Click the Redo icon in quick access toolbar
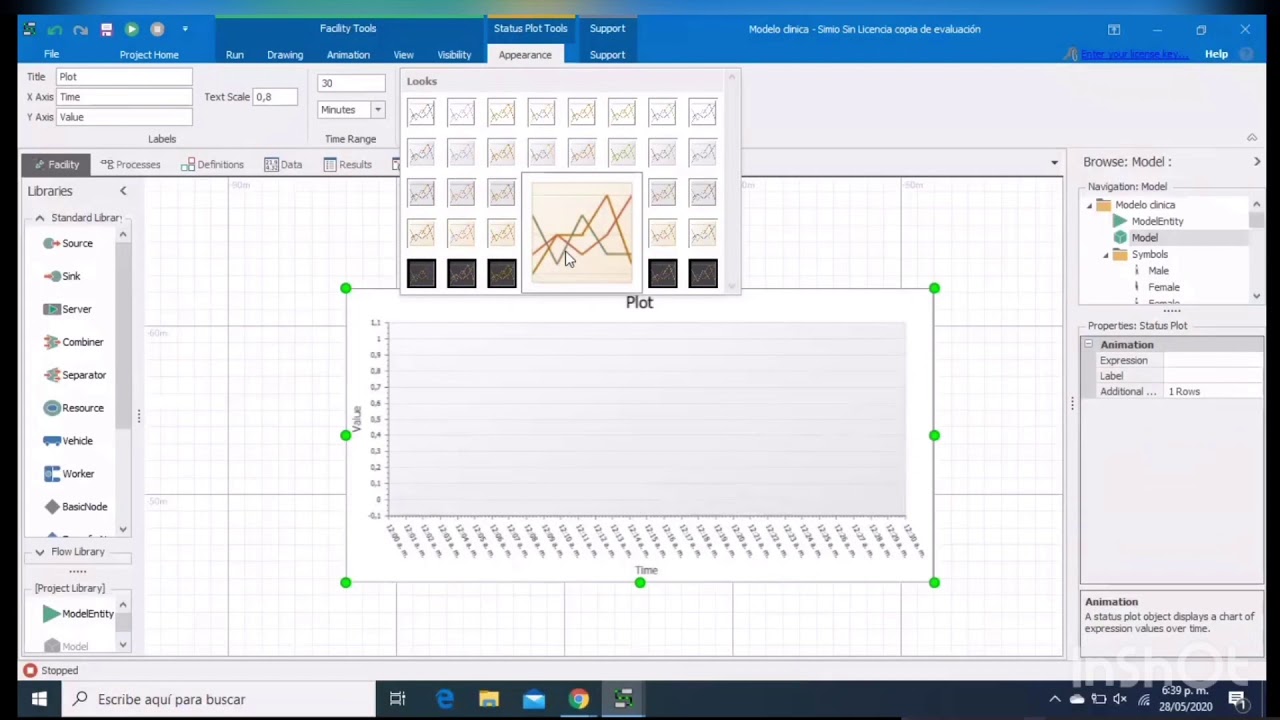 coord(80,29)
